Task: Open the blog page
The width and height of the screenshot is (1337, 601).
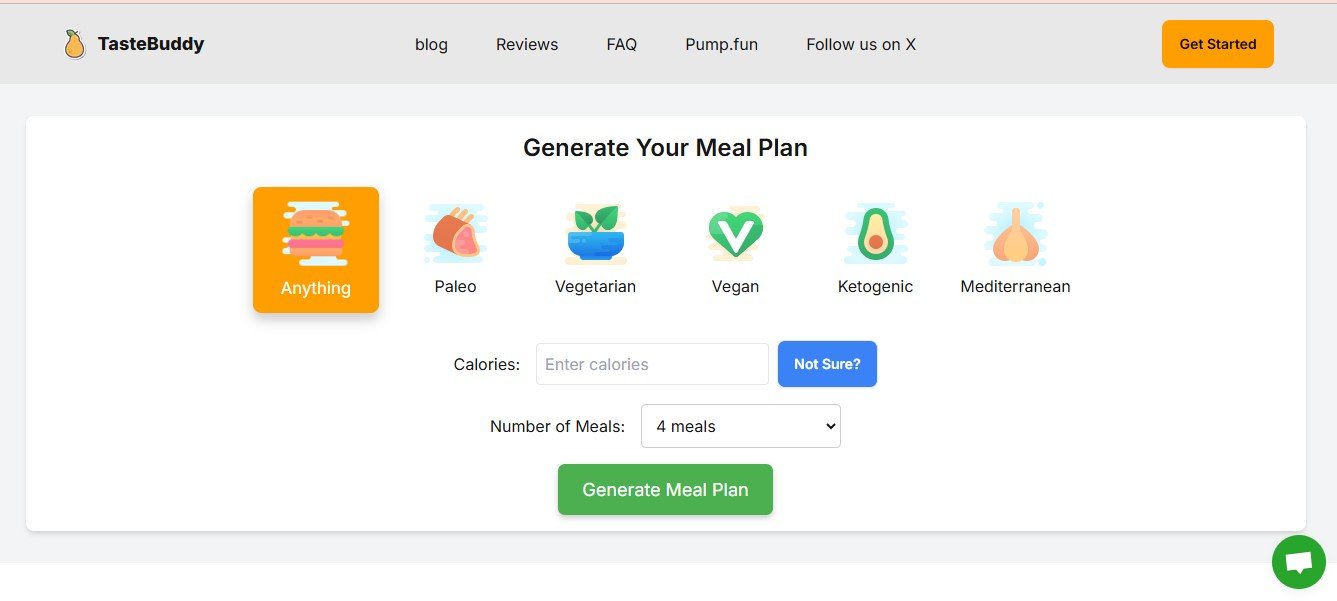Action: pos(431,44)
